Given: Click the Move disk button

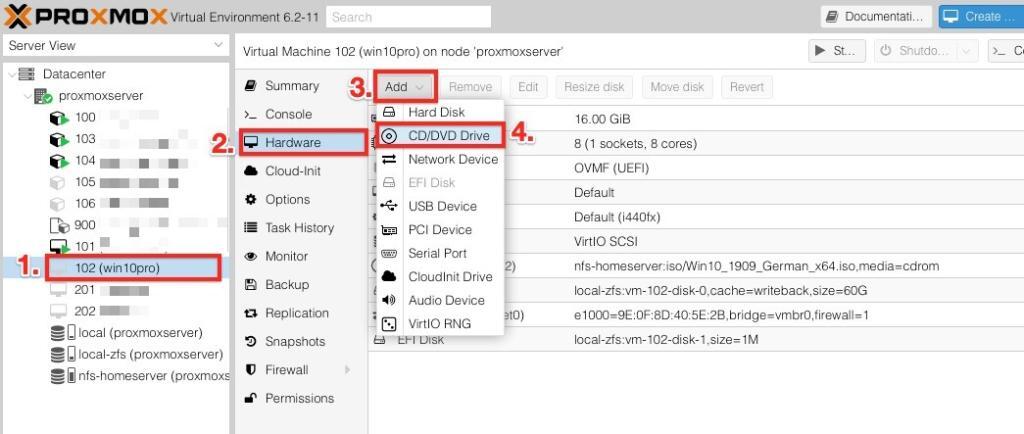Looking at the screenshot, I should click(x=677, y=87).
